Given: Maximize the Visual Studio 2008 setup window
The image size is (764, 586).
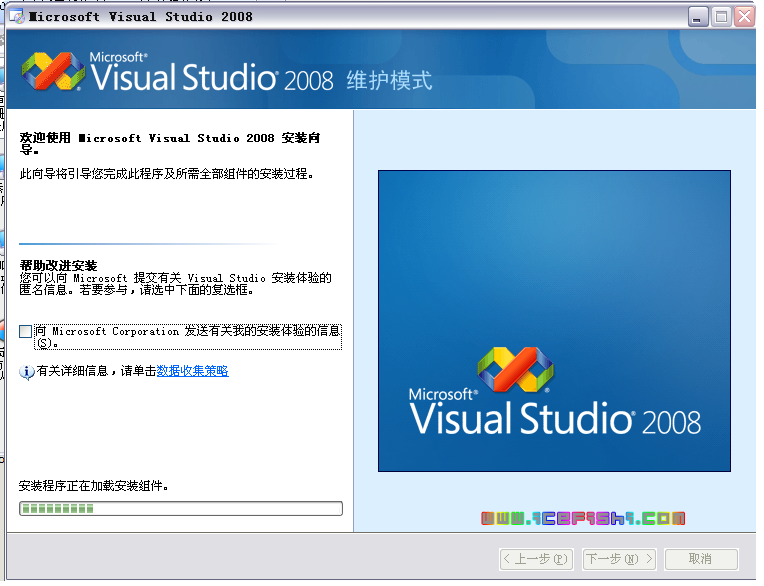Looking at the screenshot, I should [x=722, y=17].
